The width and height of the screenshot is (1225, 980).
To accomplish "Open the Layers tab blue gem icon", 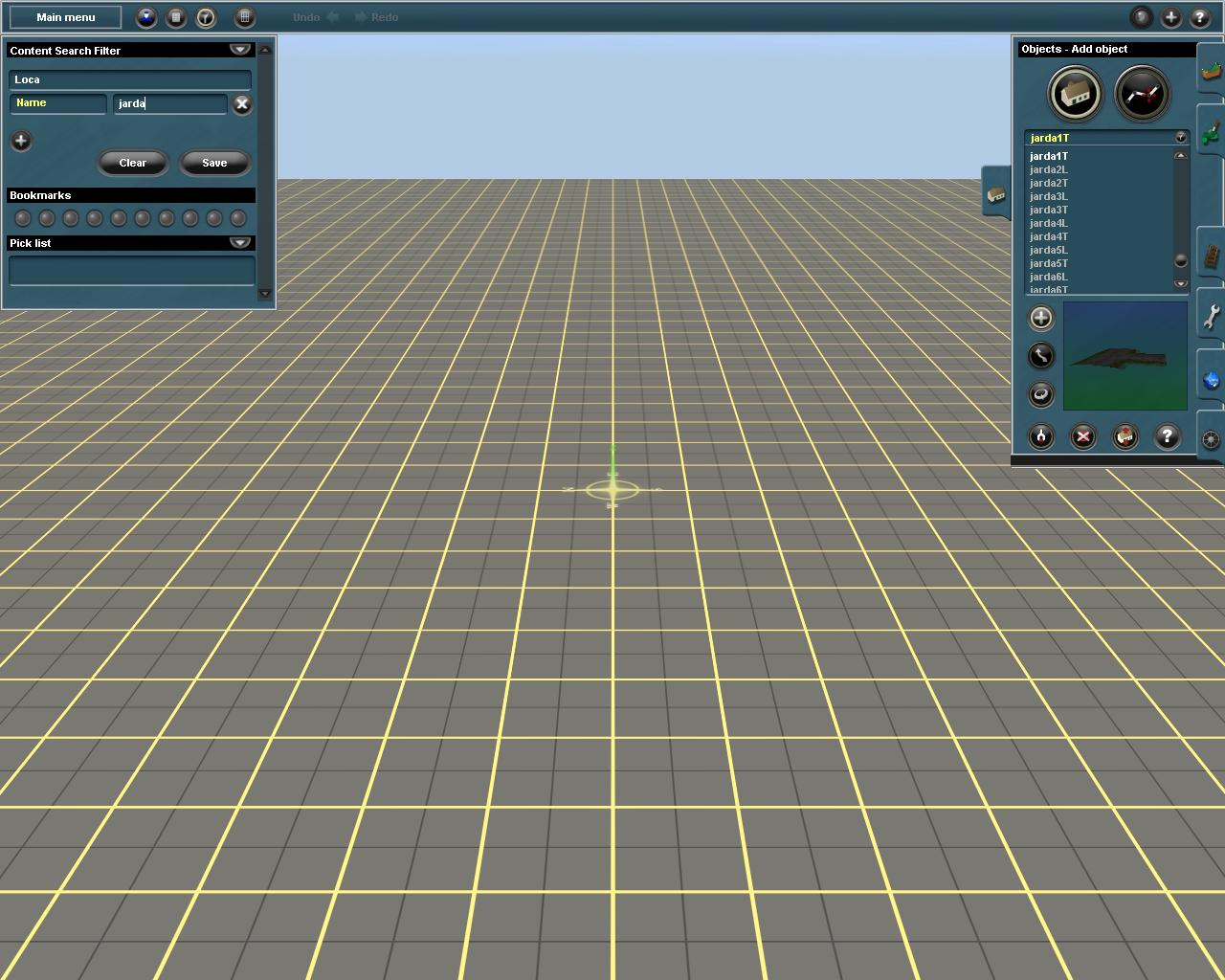I will (x=1211, y=379).
